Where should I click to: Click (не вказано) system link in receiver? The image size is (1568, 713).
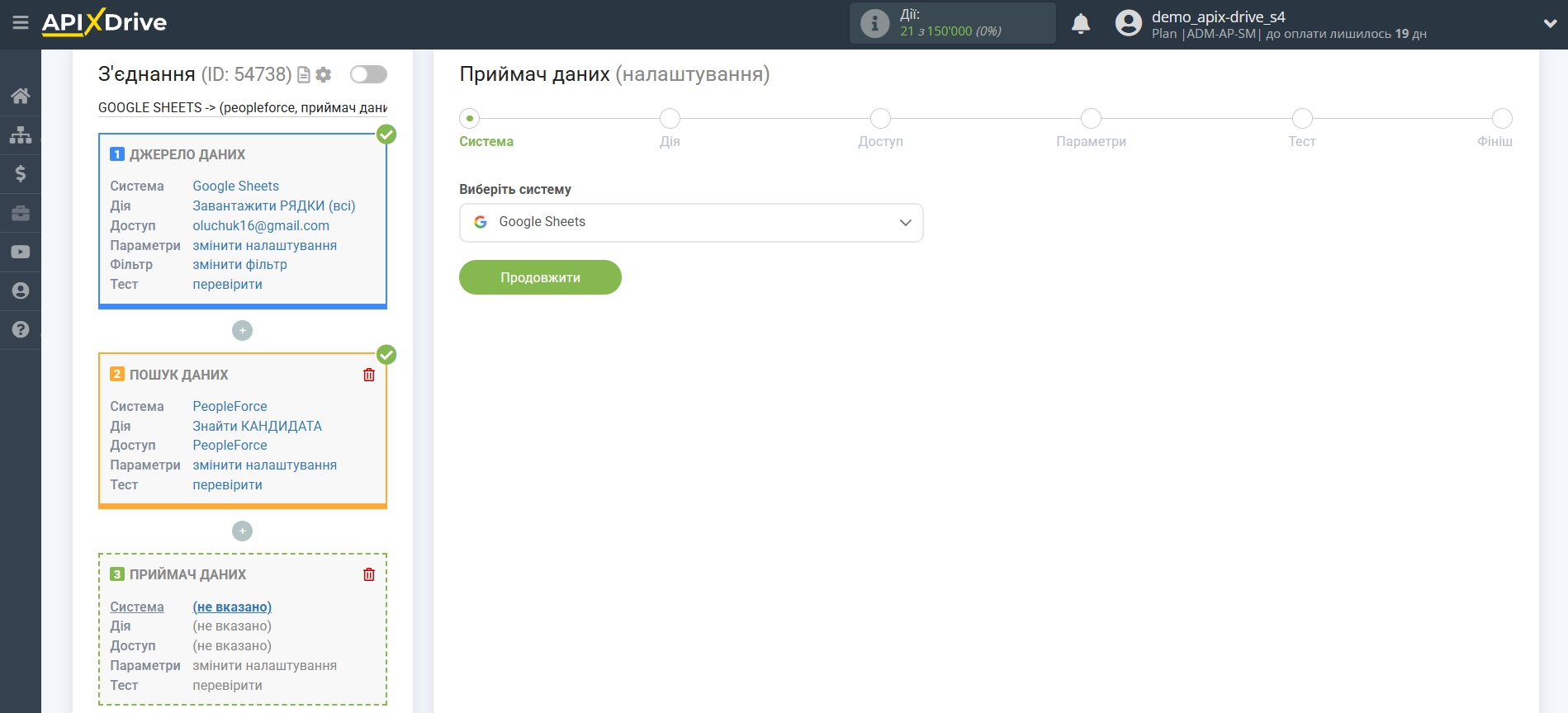click(x=232, y=607)
